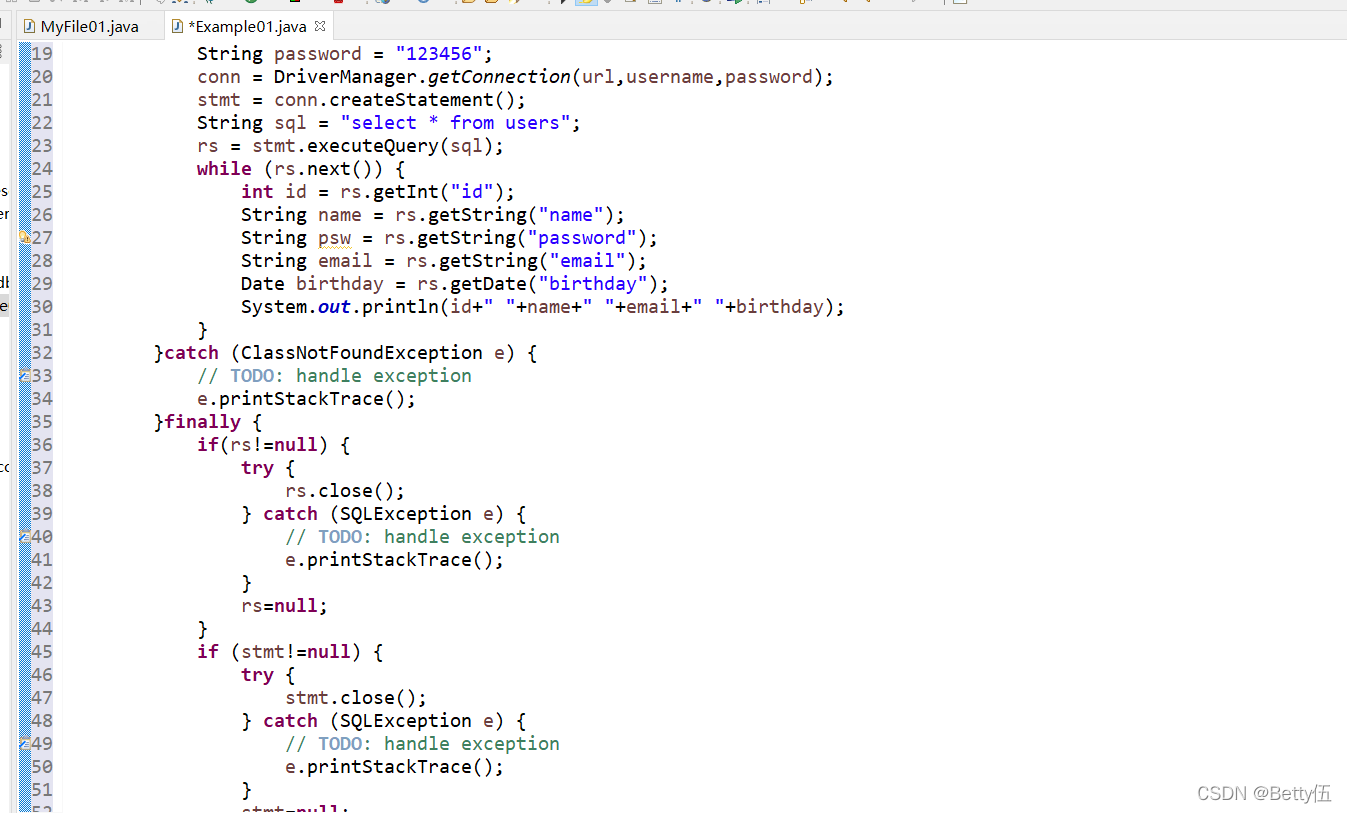Close the Example01.java tab with its X

tap(320, 26)
